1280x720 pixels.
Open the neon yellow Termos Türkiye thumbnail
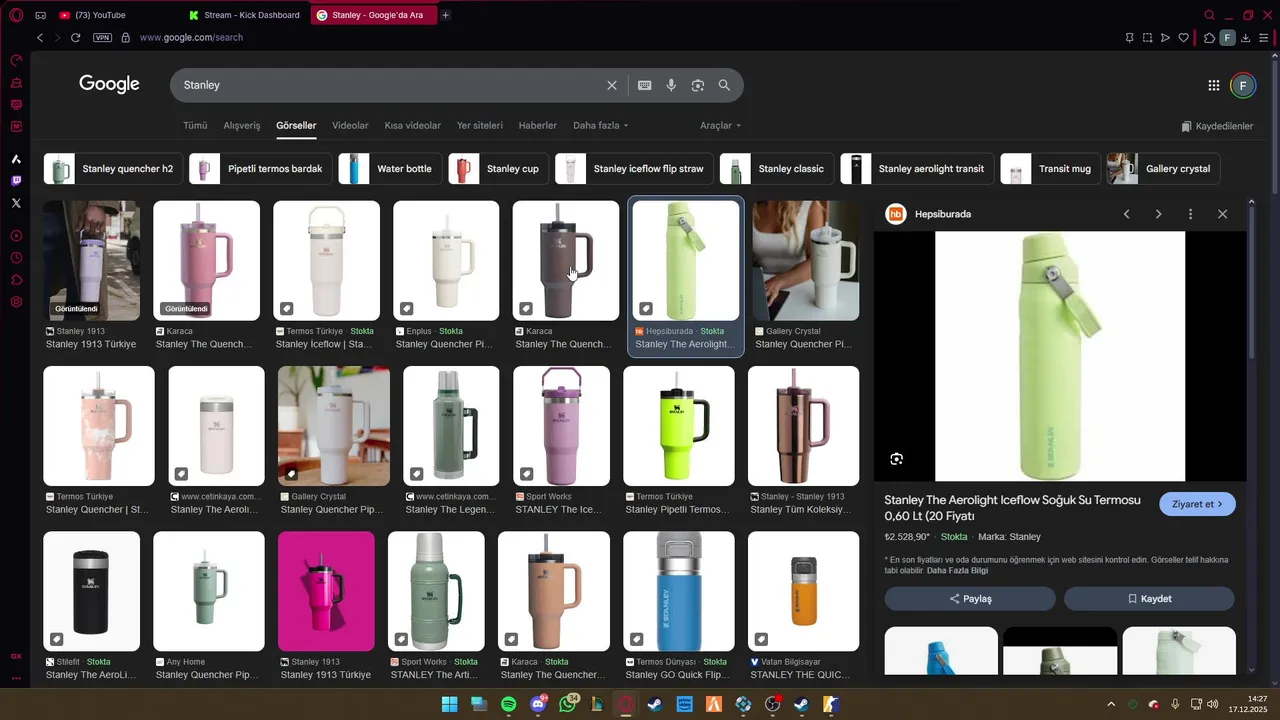[679, 426]
